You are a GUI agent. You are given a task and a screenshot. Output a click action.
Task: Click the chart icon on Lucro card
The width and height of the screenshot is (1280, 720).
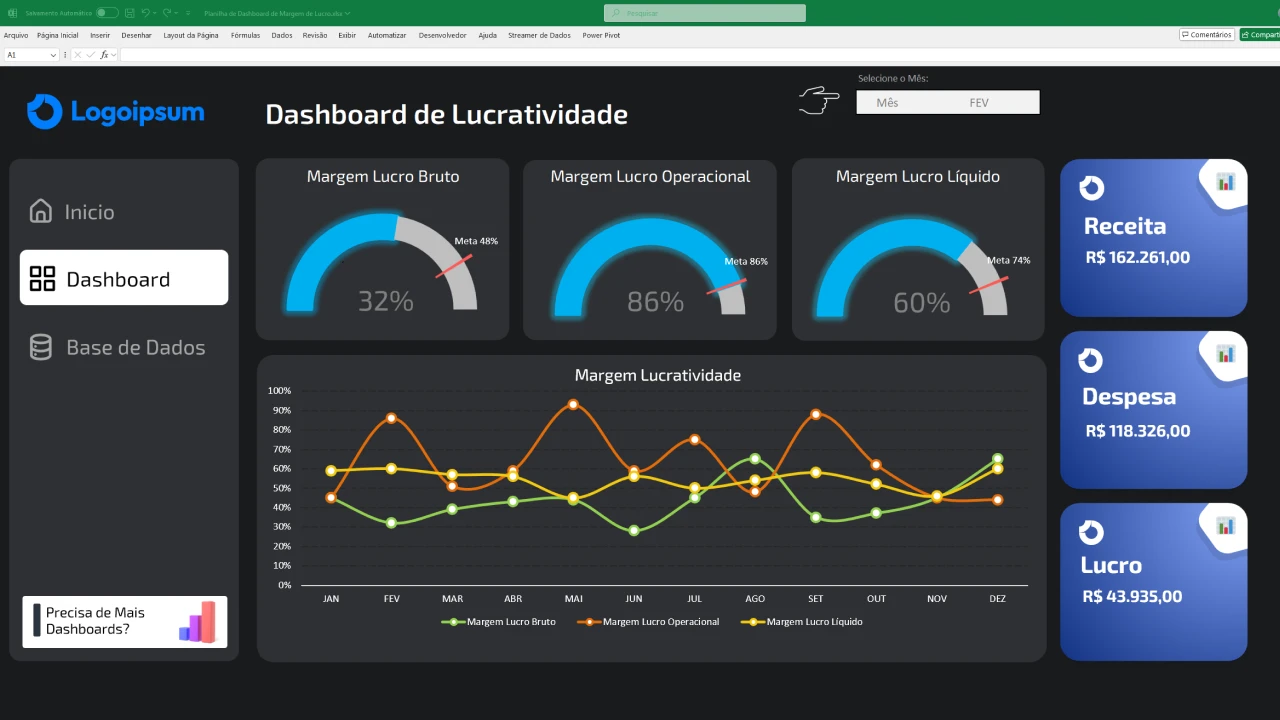[1225, 525]
